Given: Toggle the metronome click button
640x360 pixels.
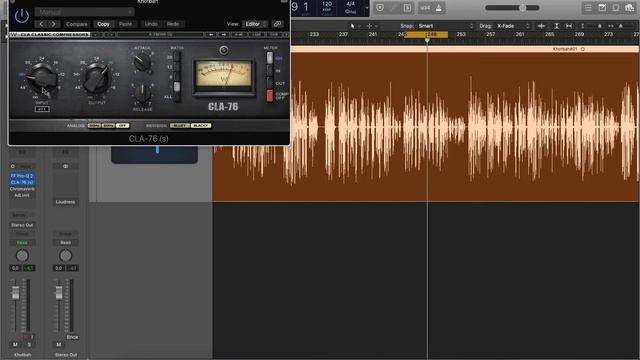Looking at the screenshot, I should (x=438, y=8).
